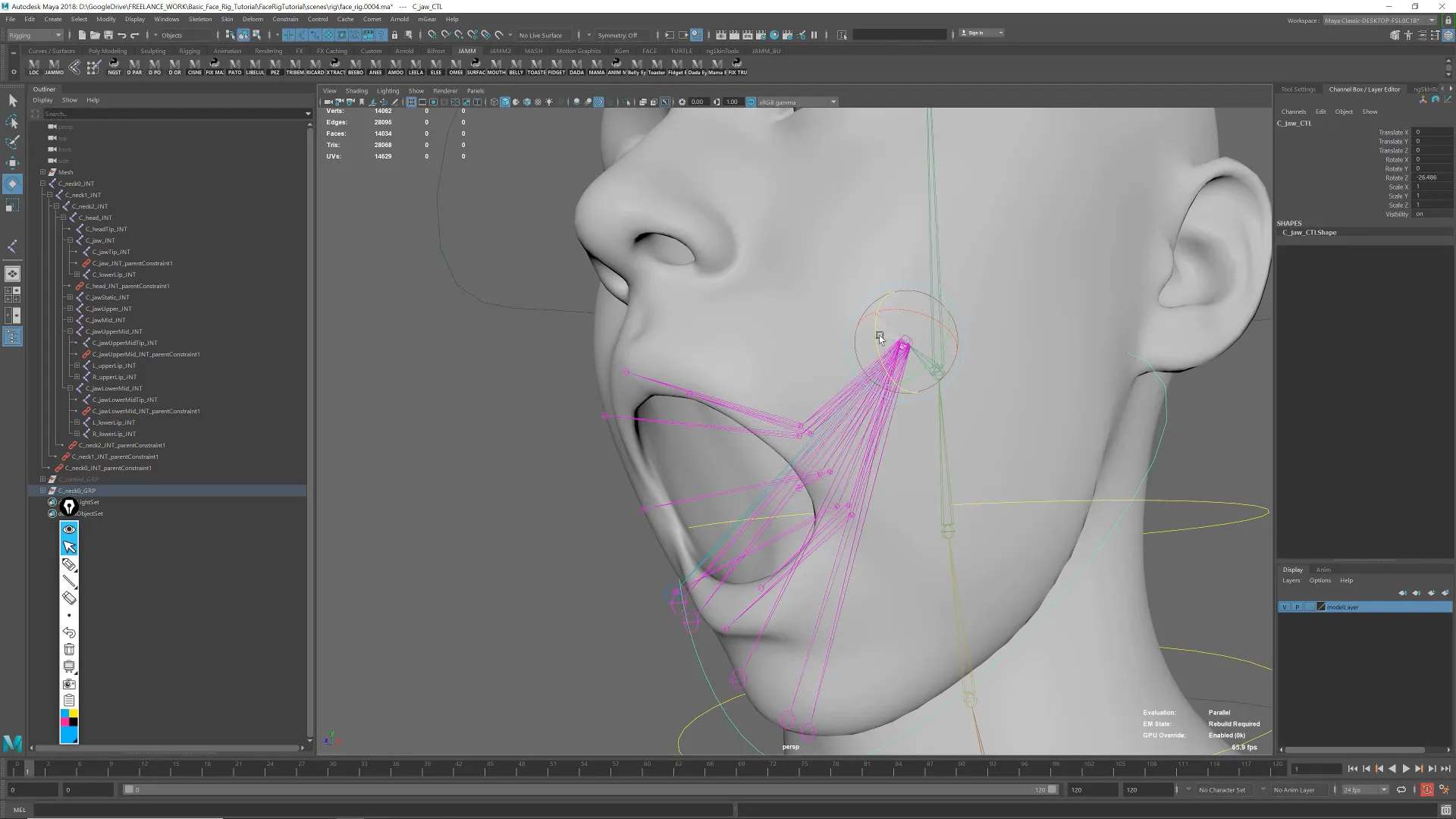Collapse the C_jaw_INT node in the Outliner

pos(71,240)
